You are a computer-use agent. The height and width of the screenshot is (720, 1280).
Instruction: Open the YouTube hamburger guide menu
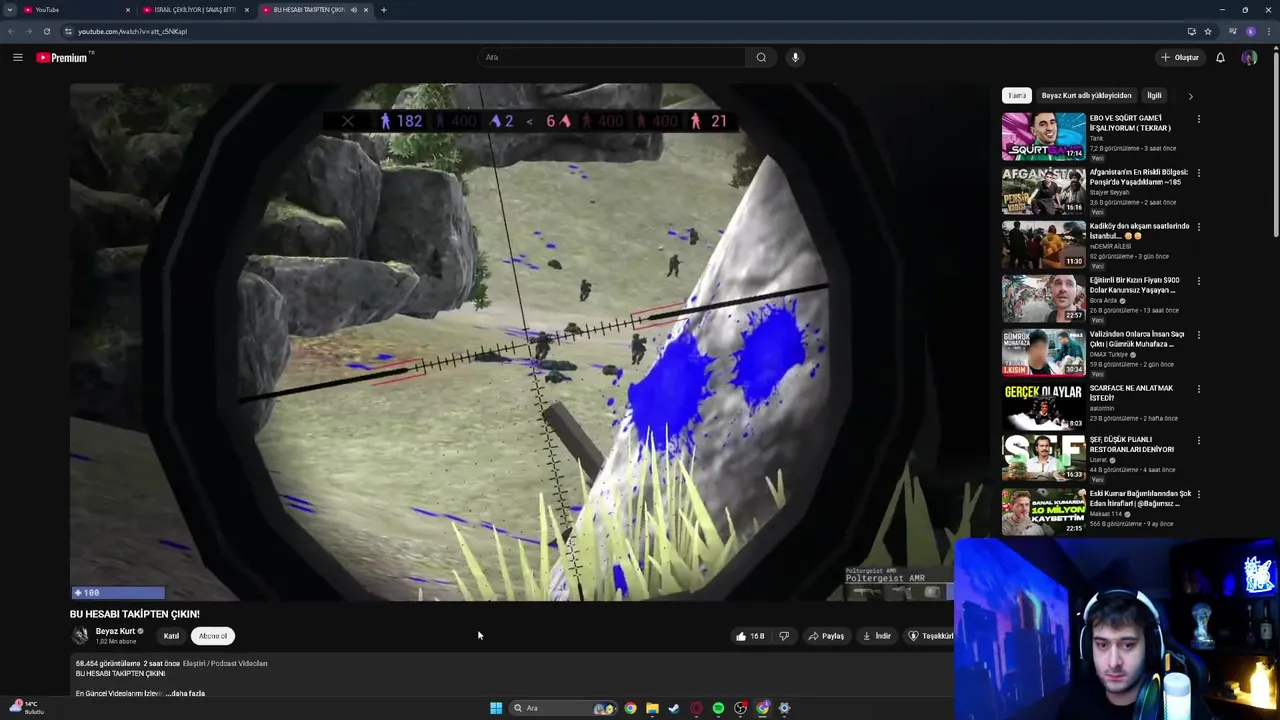(18, 57)
